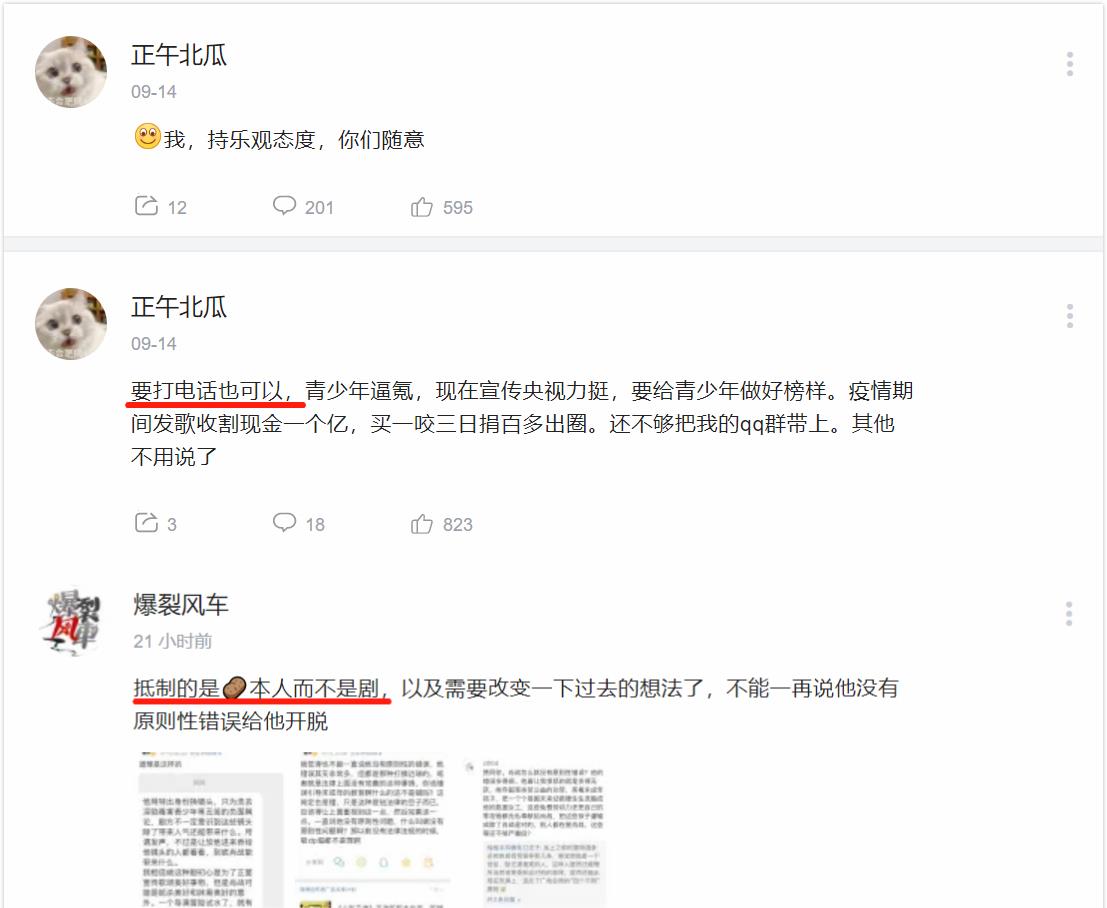Open the "21 小时前" timestamp

tap(173, 641)
